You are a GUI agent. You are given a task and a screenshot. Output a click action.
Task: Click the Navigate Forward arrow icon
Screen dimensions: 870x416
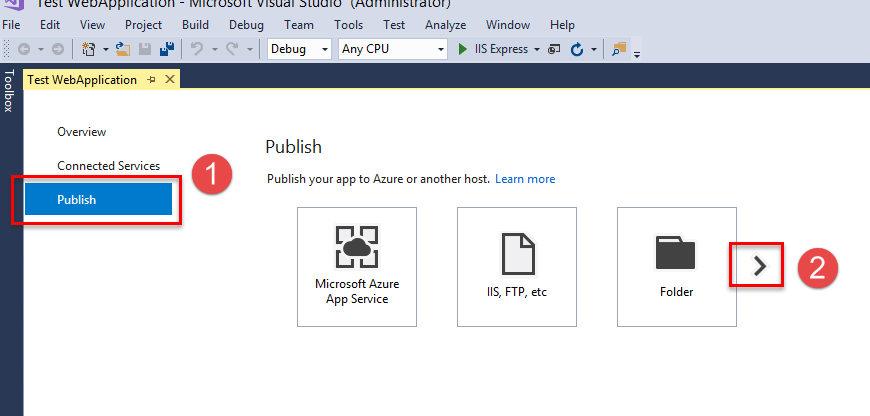[x=58, y=49]
